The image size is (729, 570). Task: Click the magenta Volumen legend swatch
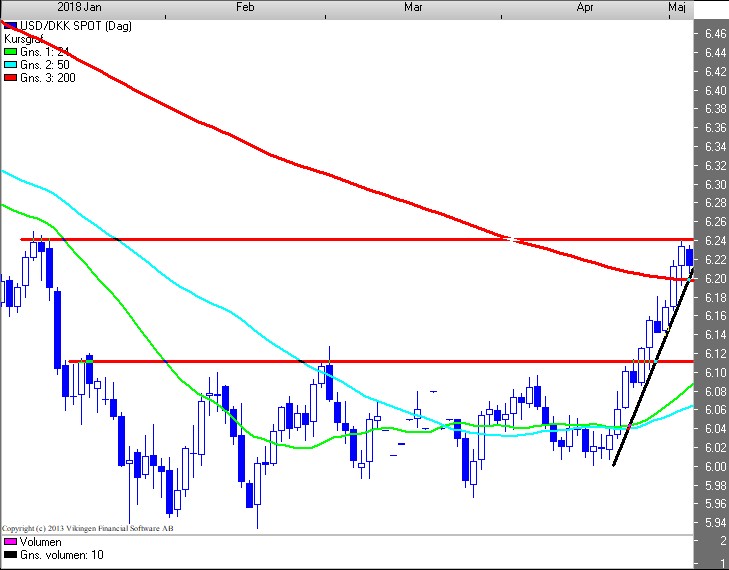tap(11, 542)
